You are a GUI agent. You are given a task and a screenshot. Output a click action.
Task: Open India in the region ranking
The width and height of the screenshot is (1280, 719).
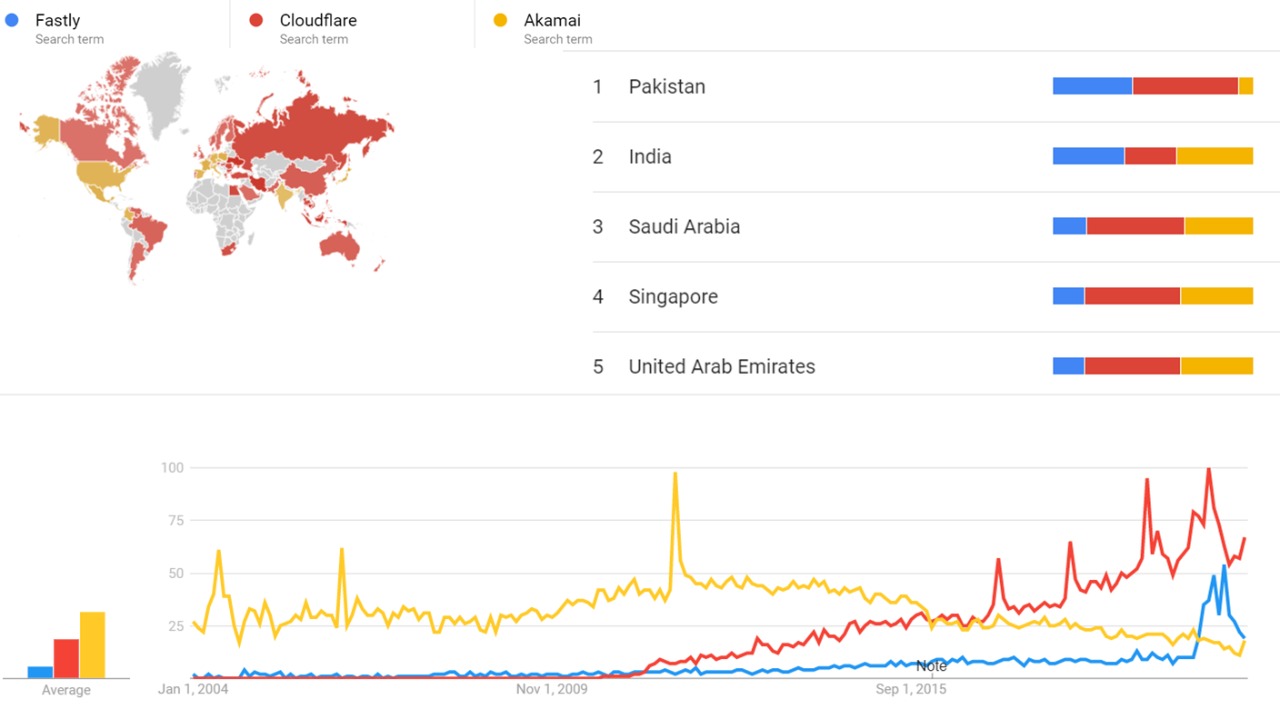650,157
